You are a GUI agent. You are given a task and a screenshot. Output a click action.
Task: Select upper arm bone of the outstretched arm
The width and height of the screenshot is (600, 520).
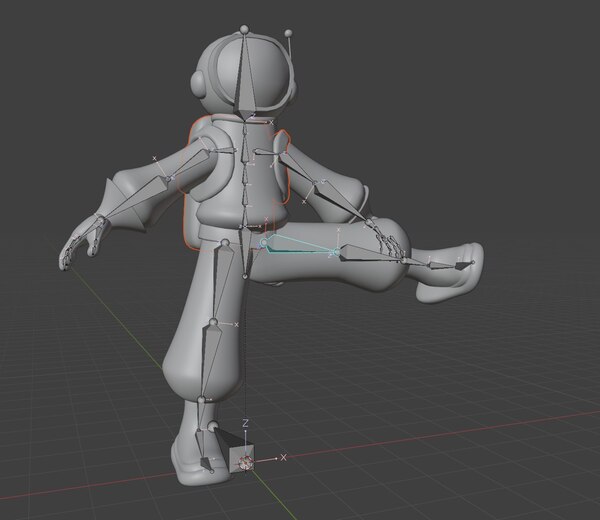tap(189, 165)
